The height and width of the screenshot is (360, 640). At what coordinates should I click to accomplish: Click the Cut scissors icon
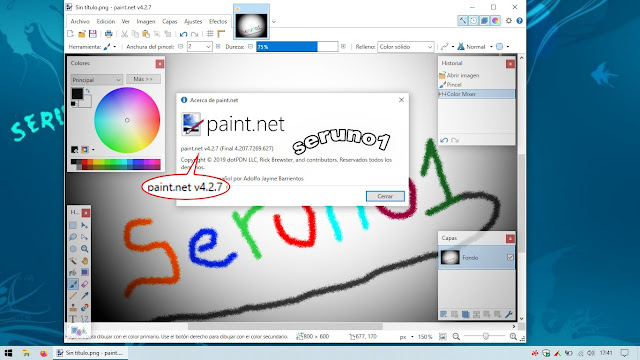coord(124,34)
